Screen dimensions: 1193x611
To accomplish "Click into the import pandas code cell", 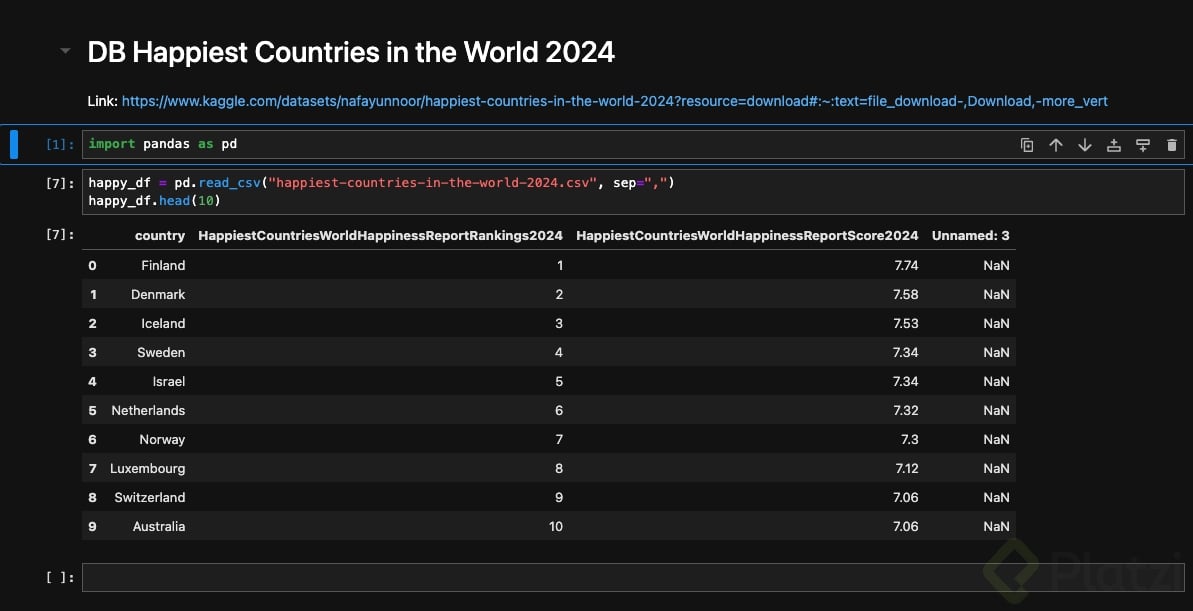I will tap(500, 144).
